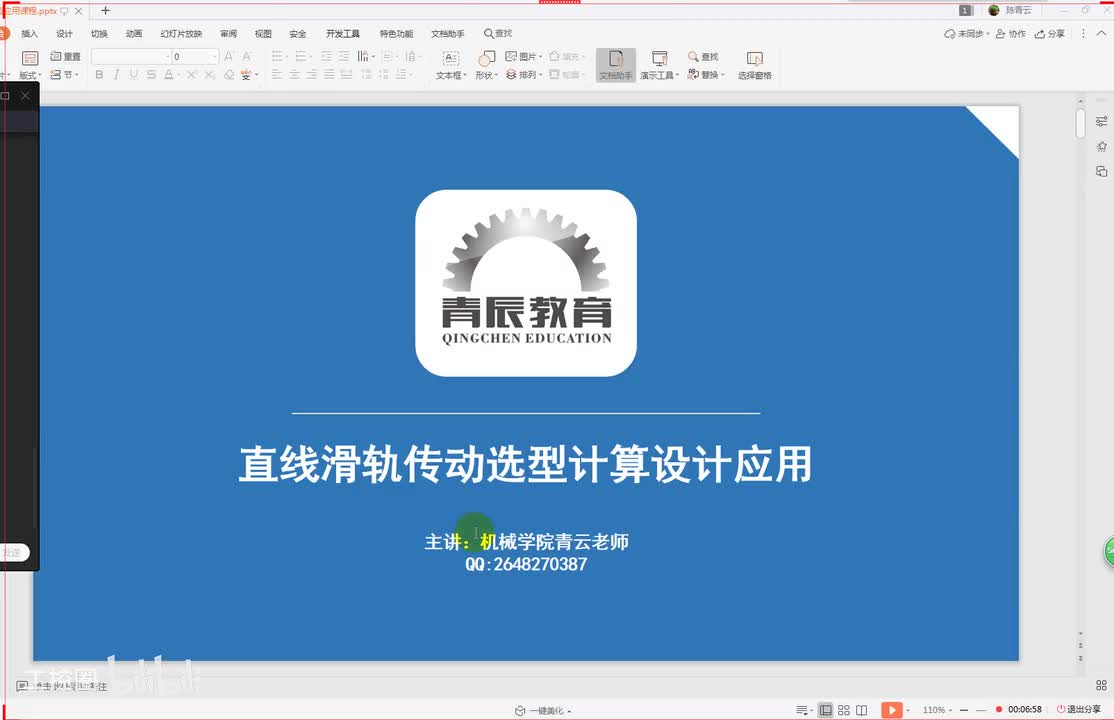Switch to the 动画 (Animation) tab
Screen dimensions: 1114x720
[x=134, y=33]
